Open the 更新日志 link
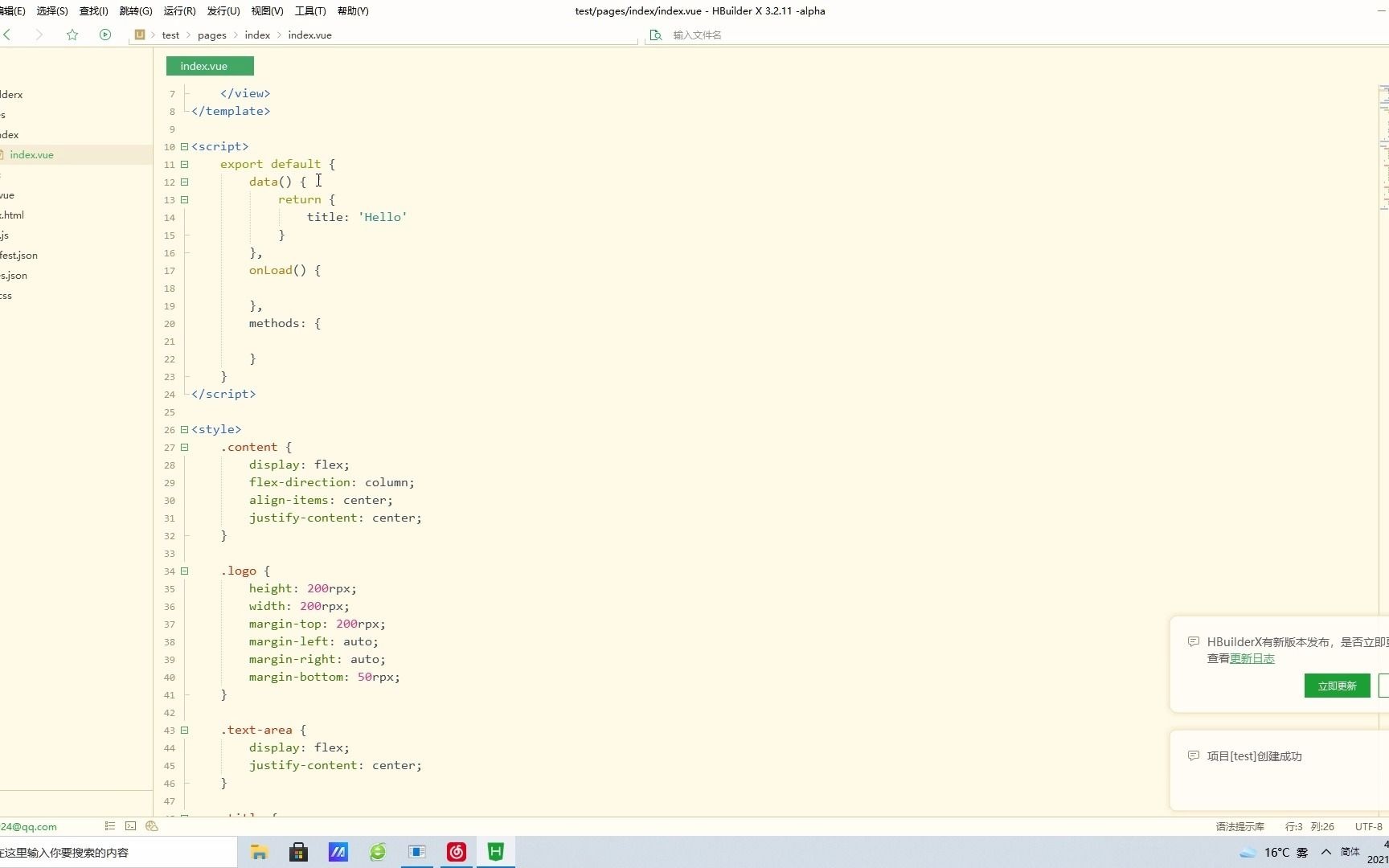This screenshot has height=868, width=1389. pos(1252,658)
